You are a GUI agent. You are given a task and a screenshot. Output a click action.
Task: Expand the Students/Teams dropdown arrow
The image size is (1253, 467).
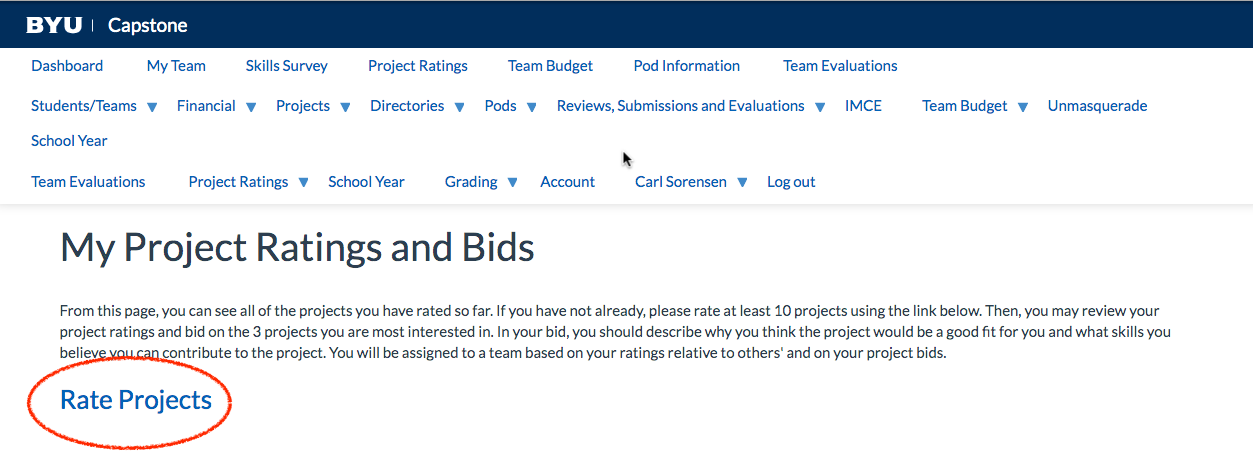152,107
